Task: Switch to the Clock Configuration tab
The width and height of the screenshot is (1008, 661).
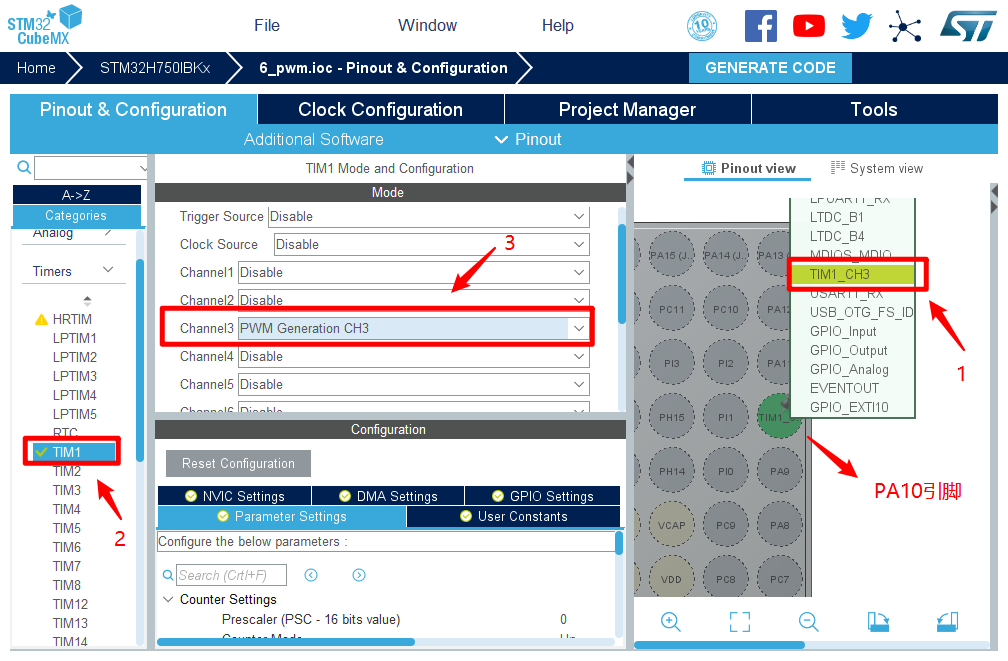Action: 380,110
